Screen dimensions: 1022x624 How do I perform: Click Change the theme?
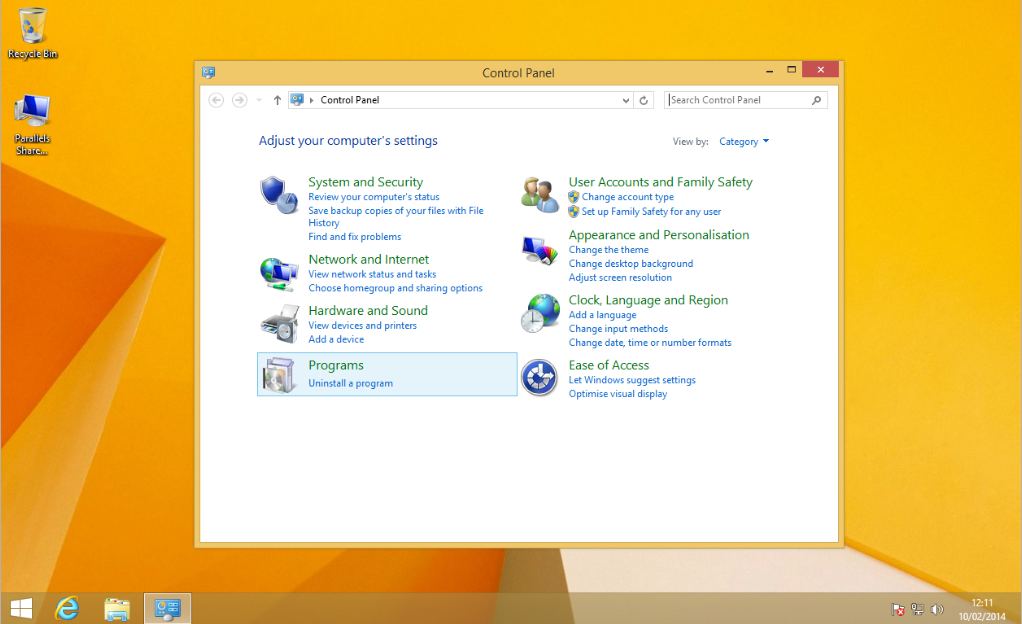[609, 250]
